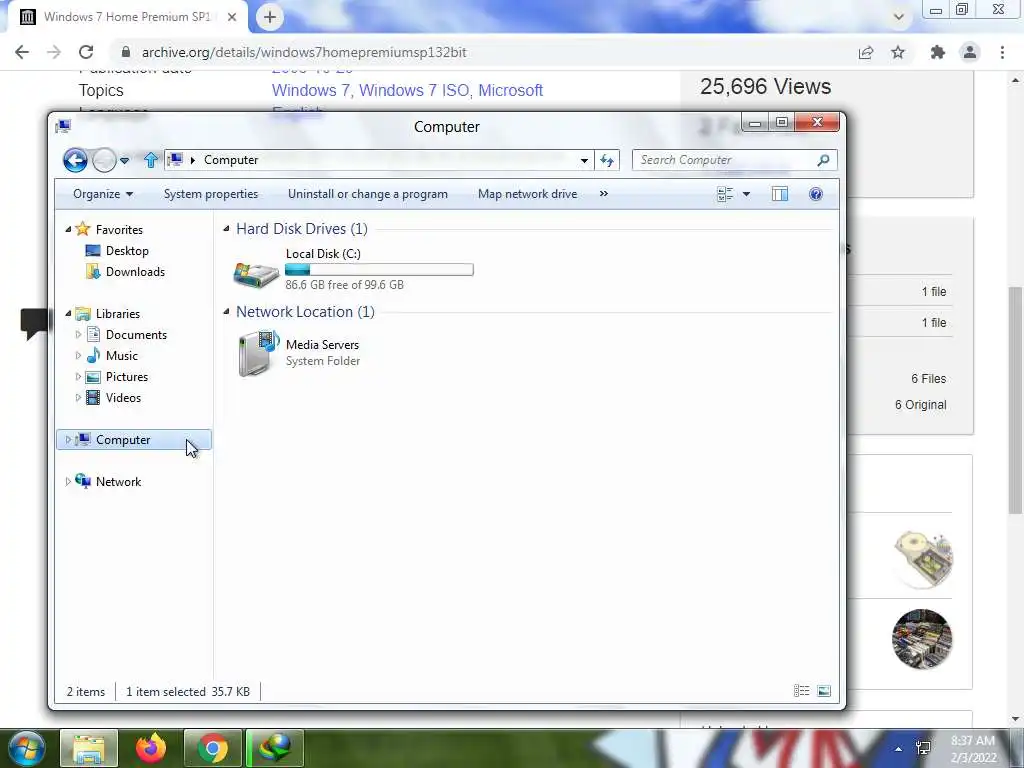
Task: Select the Documents library
Action: tap(136, 335)
